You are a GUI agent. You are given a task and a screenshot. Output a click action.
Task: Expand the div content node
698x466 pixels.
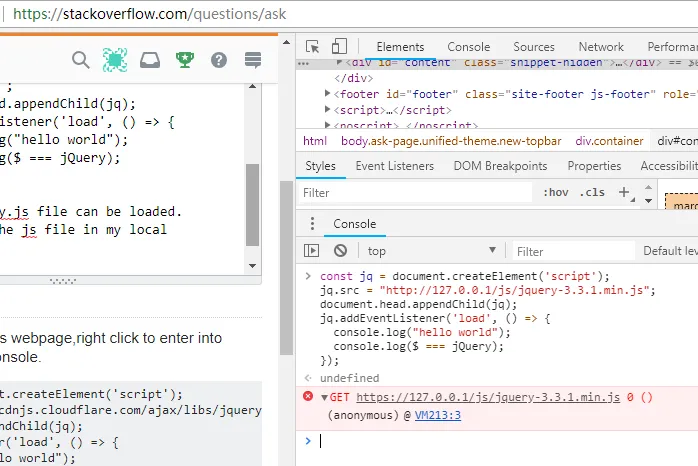pos(339,62)
